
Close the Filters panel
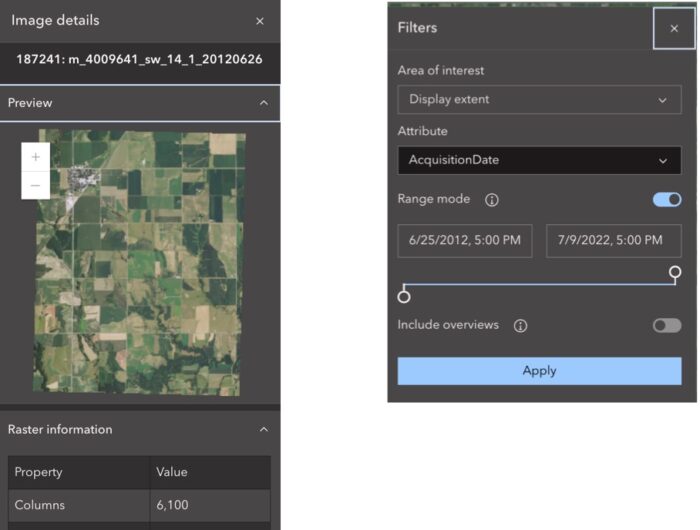674,29
